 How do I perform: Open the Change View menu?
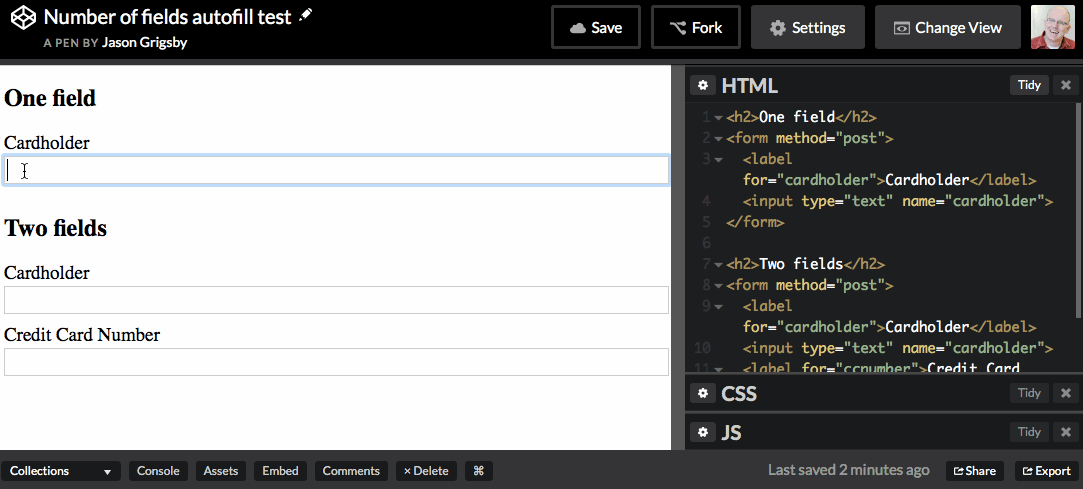947,28
